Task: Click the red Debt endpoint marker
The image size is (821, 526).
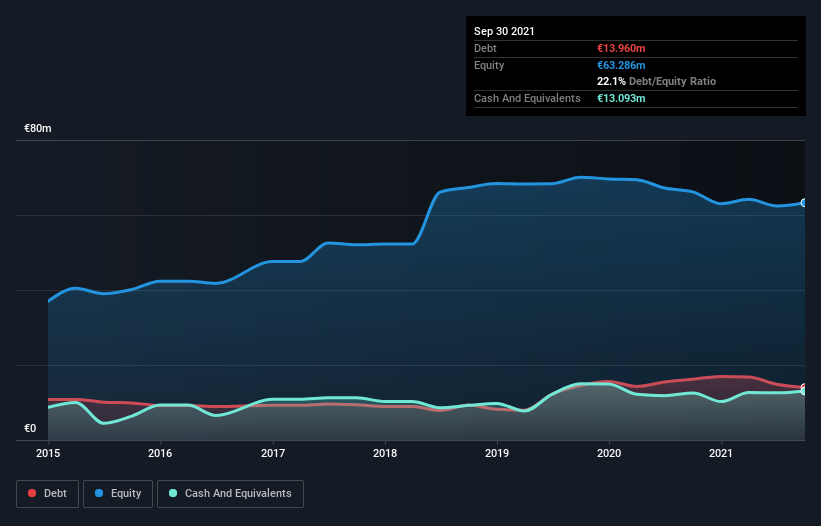Action: pyautogui.click(x=803, y=387)
